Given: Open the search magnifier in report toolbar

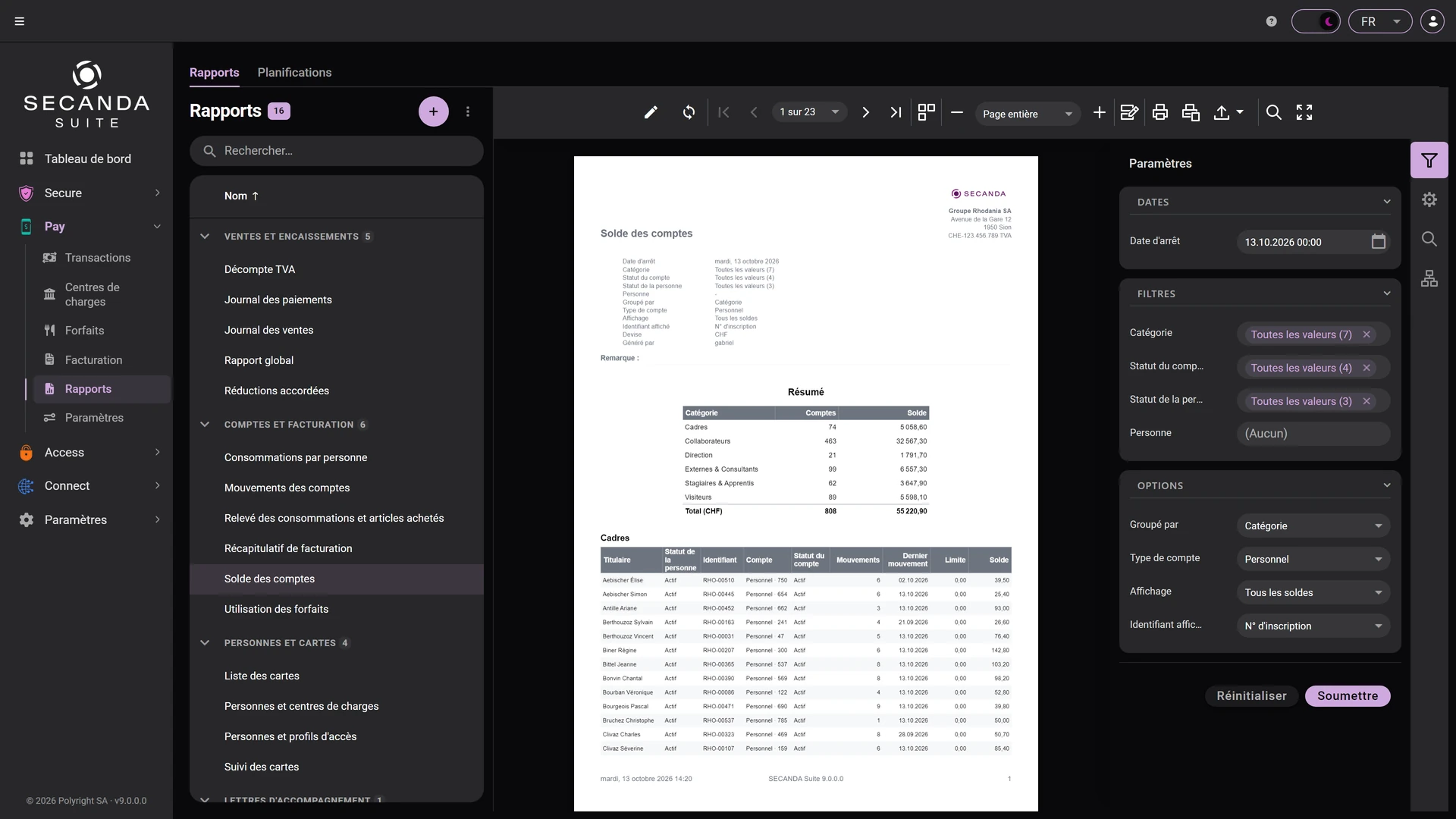Looking at the screenshot, I should click(1273, 112).
